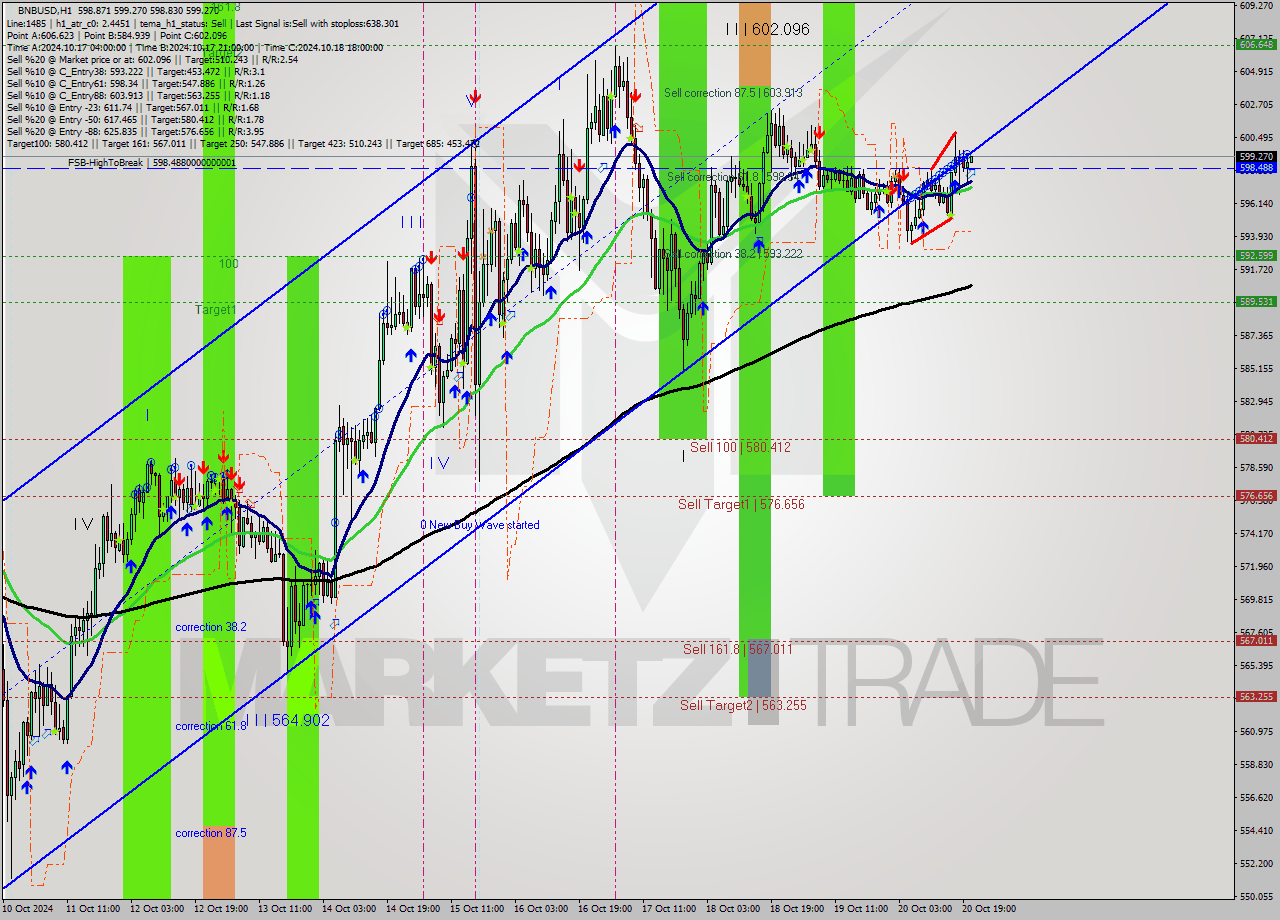Image resolution: width=1280 pixels, height=920 pixels.
Task: Click the 599.270 current price tag
Action: (x=1256, y=156)
